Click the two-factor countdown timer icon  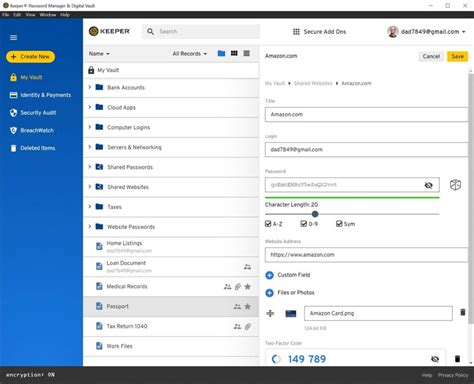276,359
